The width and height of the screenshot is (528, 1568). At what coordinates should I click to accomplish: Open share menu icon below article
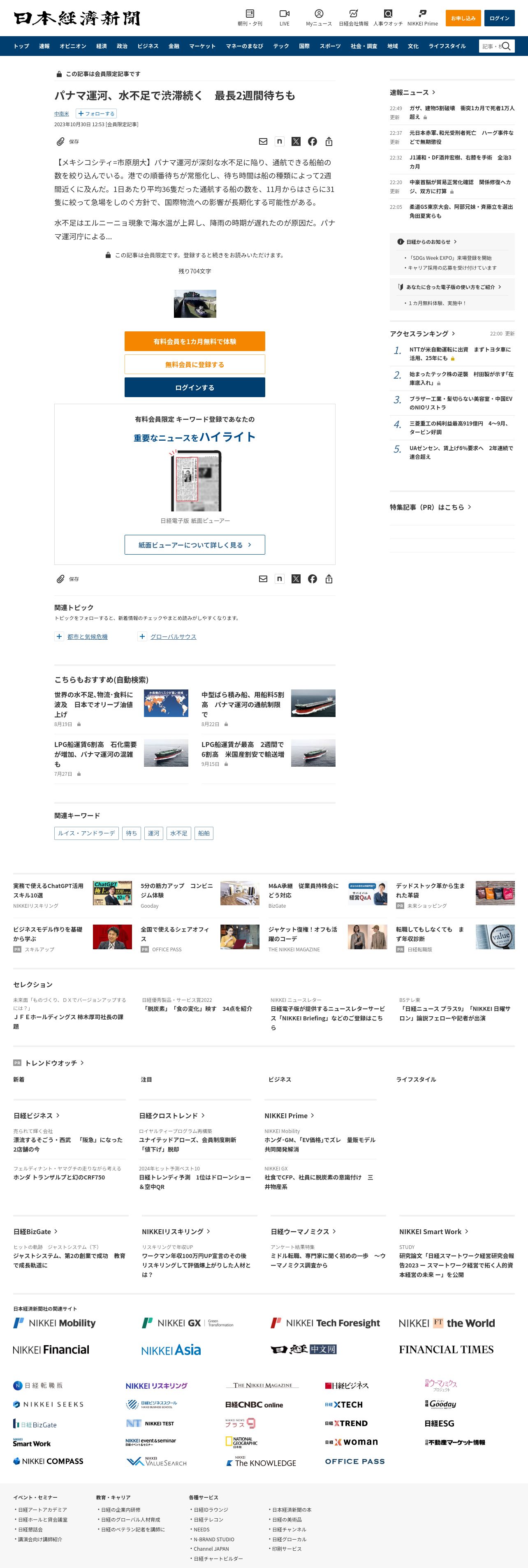tap(329, 579)
